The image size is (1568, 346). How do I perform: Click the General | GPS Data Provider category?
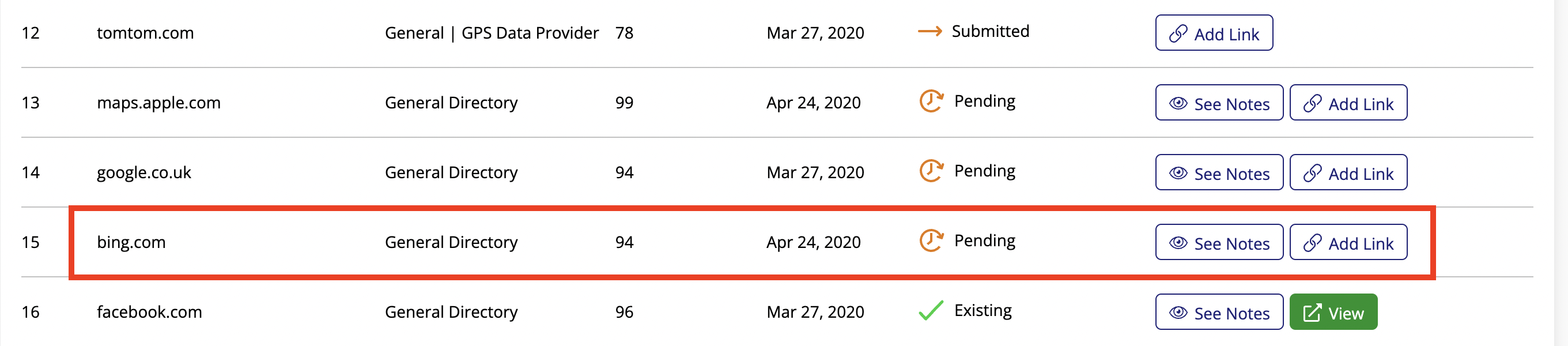tap(492, 33)
